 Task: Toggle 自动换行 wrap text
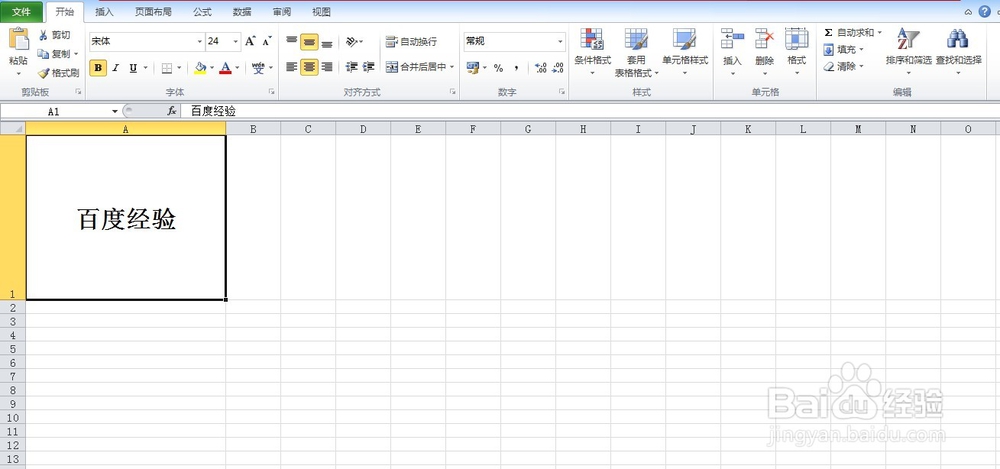pyautogui.click(x=411, y=42)
